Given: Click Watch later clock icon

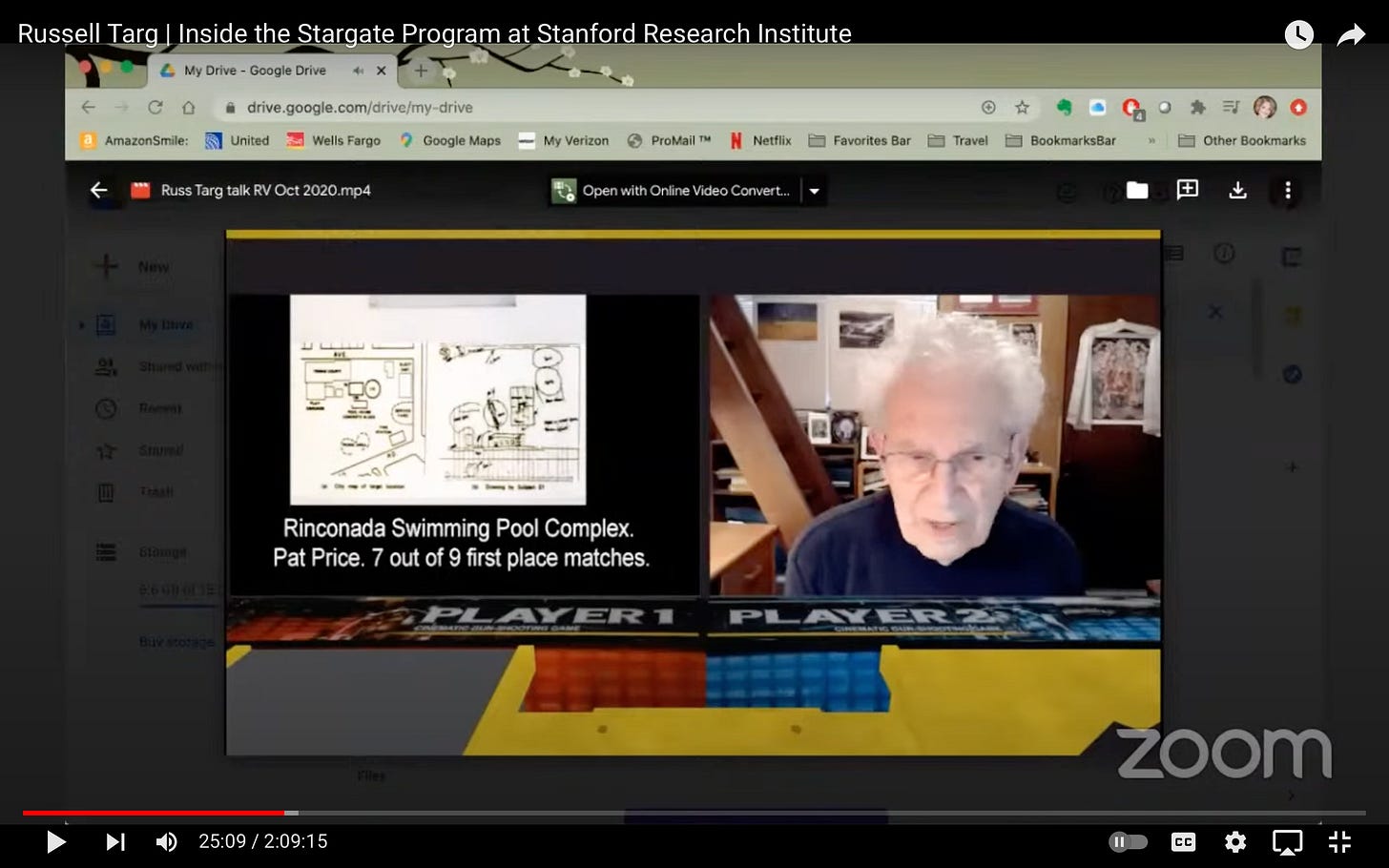Looking at the screenshot, I should pyautogui.click(x=1298, y=34).
